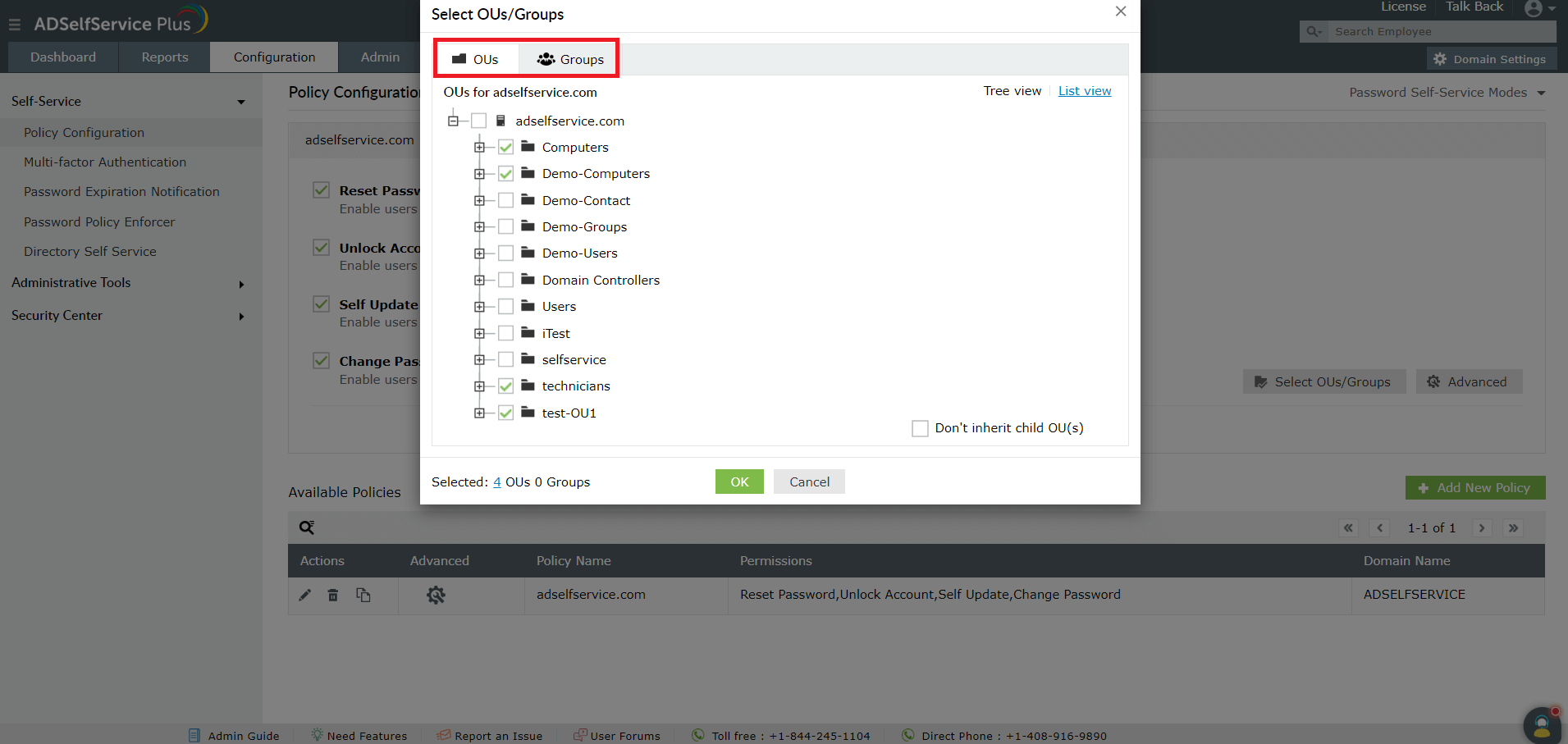This screenshot has width=1568, height=744.
Task: Enable Don't inherit child OU(s) checkbox
Action: (921, 428)
